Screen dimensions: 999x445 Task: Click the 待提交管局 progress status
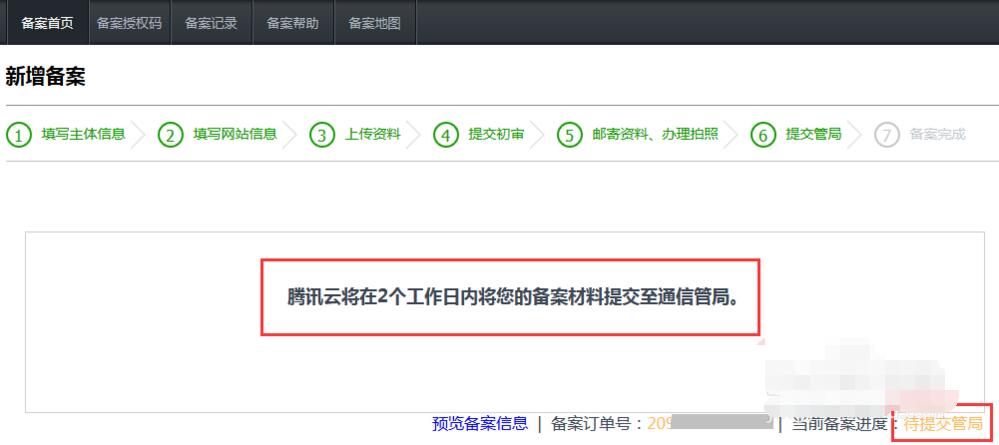click(x=943, y=424)
